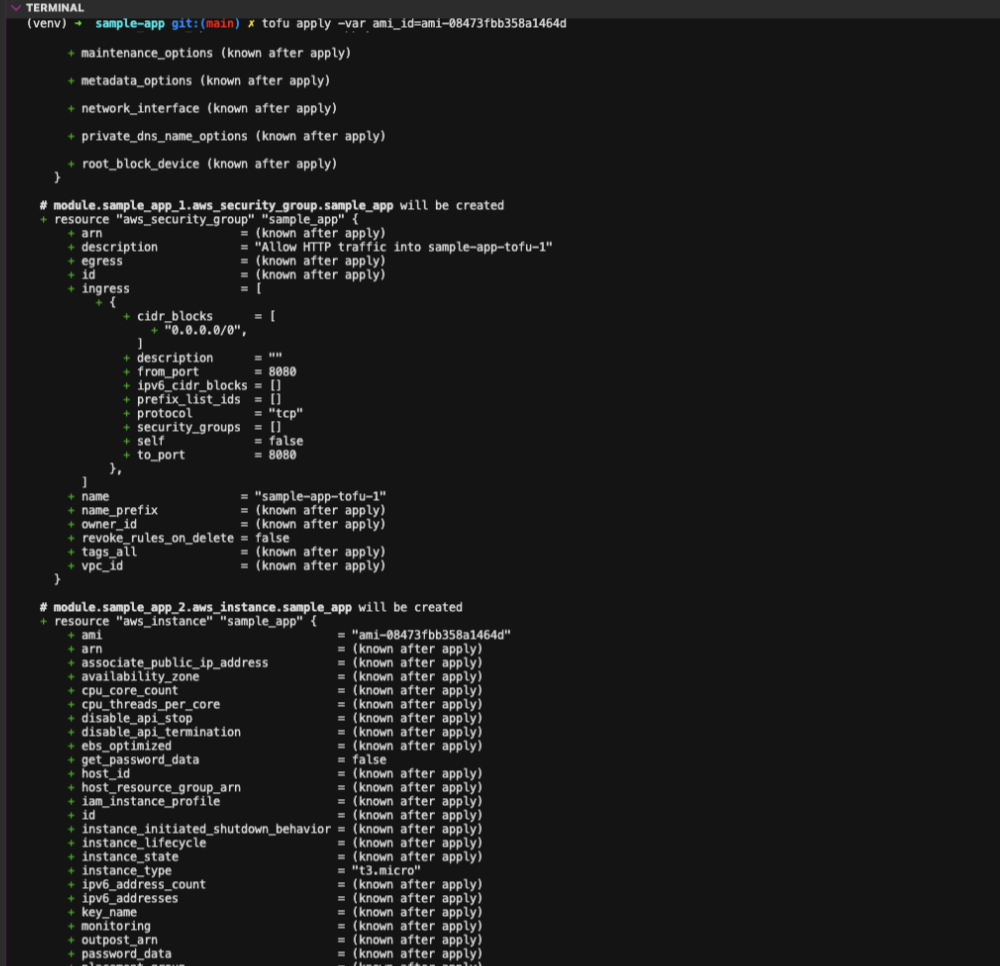Click the get_password_data attribute line
Viewport: 1000px width, 966px height.
[x=140, y=760]
